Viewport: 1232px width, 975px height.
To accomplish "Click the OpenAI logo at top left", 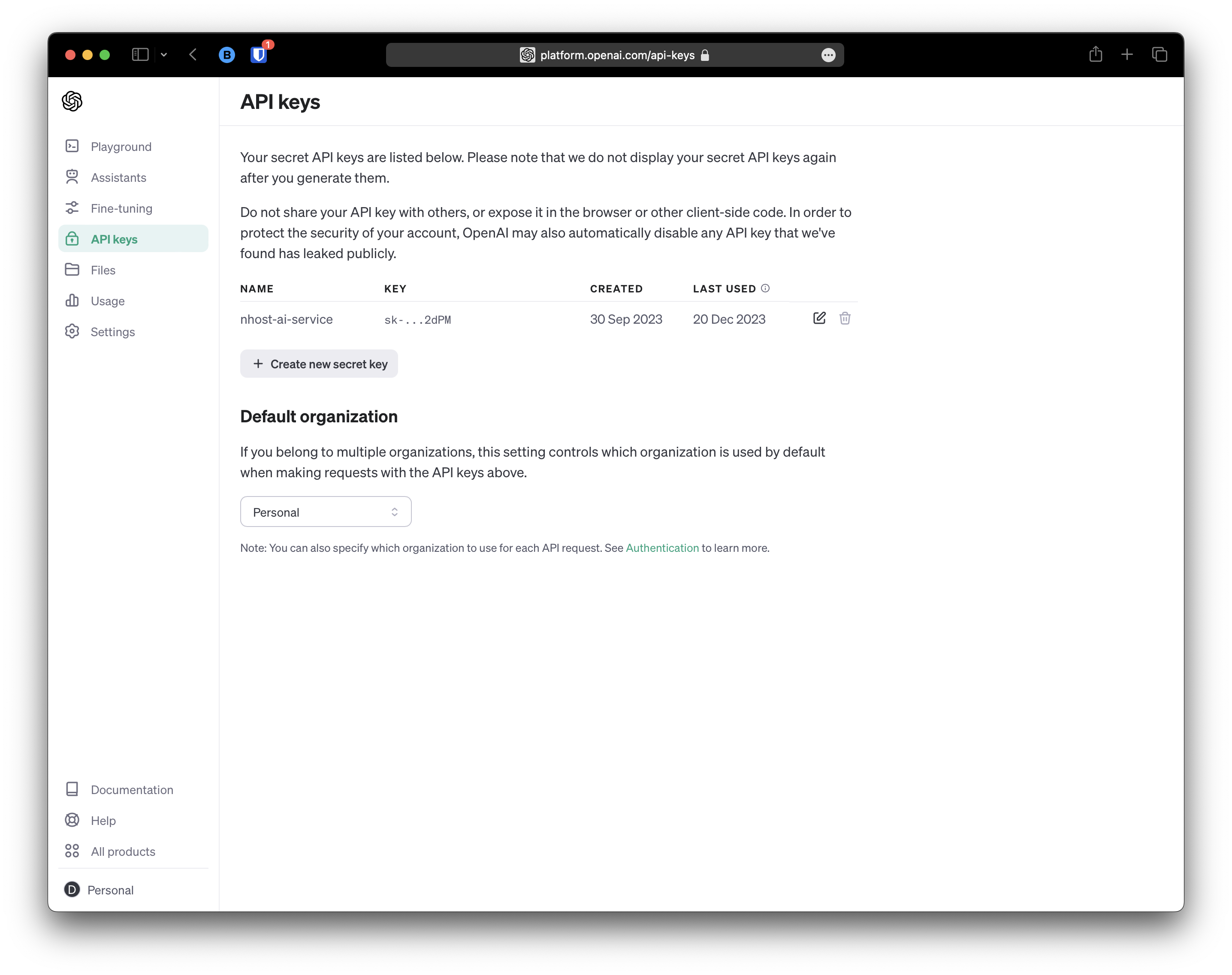I will click(72, 101).
